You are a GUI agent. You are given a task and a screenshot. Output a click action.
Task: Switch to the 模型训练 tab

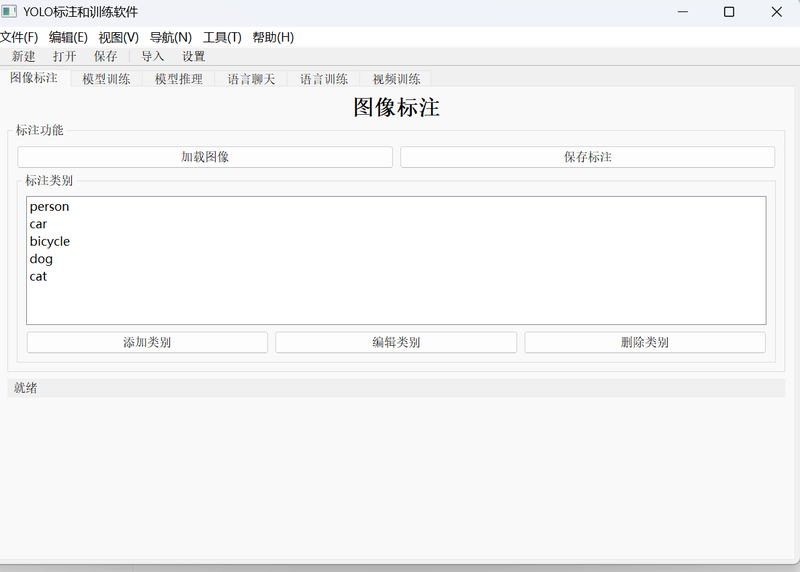[x=106, y=79]
